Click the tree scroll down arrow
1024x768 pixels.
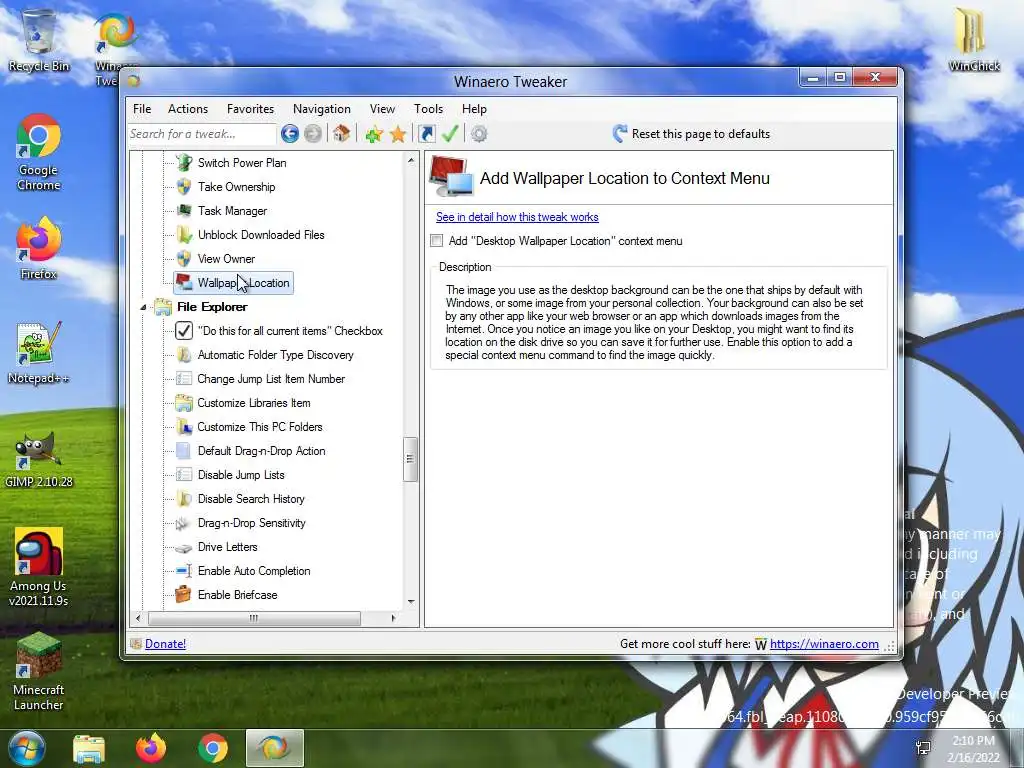[411, 601]
